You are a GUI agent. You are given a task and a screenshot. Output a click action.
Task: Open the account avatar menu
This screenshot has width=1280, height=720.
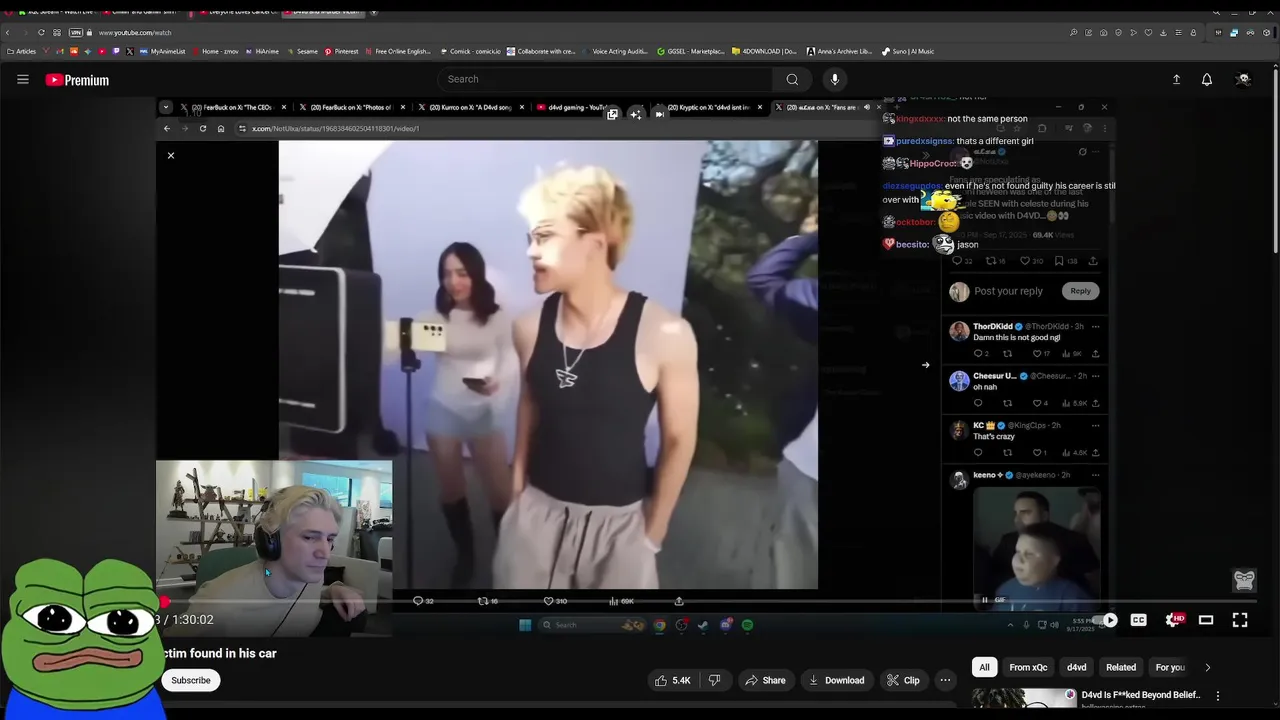[x=1243, y=79]
